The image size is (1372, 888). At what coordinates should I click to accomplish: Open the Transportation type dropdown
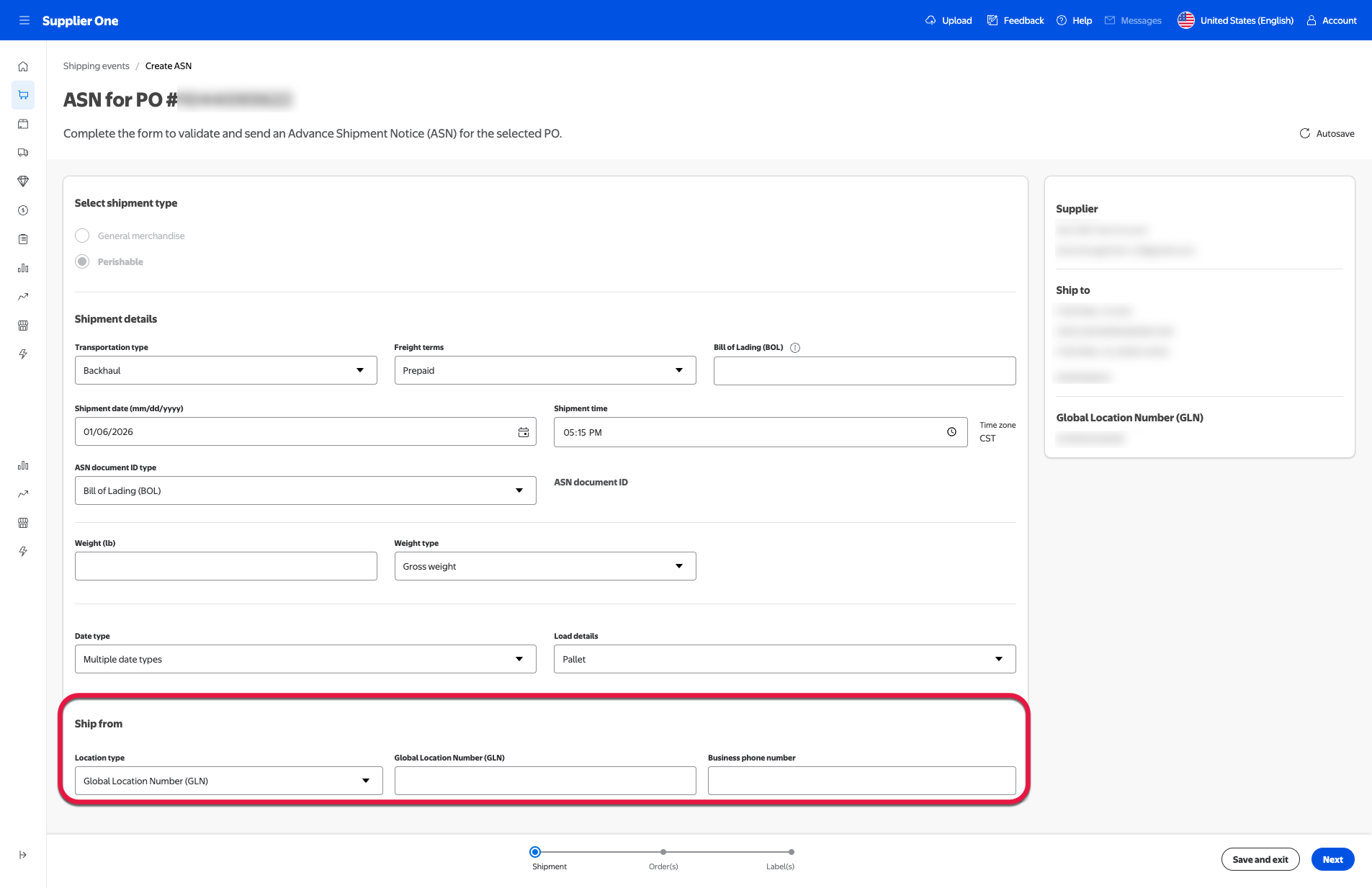click(x=225, y=371)
